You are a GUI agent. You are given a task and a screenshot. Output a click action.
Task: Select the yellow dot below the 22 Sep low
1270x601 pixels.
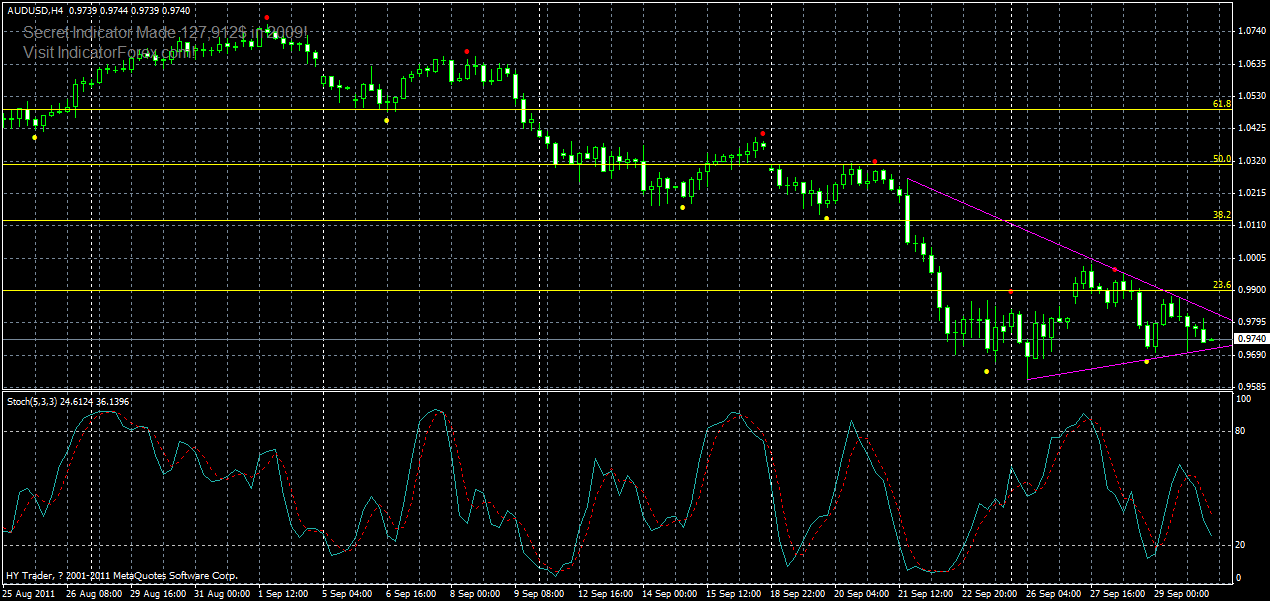[984, 370]
